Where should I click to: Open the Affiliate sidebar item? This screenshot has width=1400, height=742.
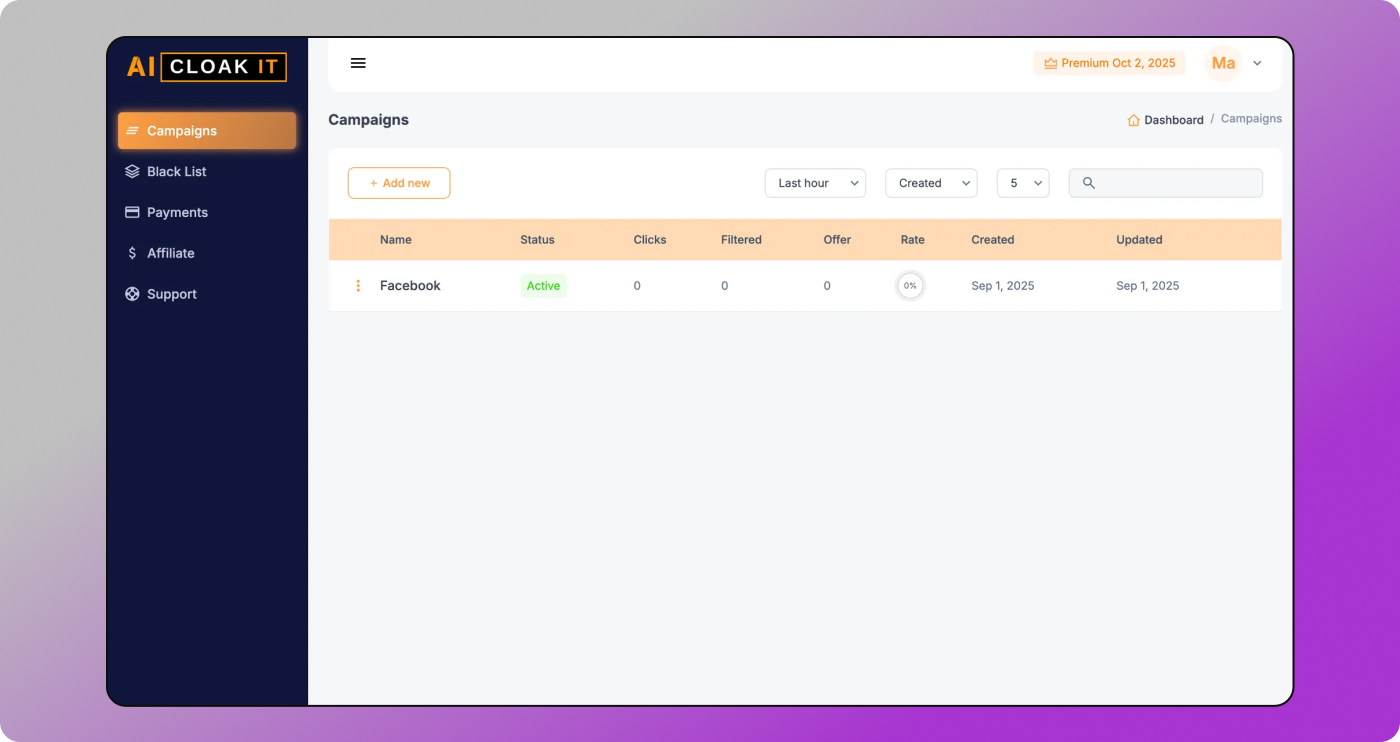point(170,254)
